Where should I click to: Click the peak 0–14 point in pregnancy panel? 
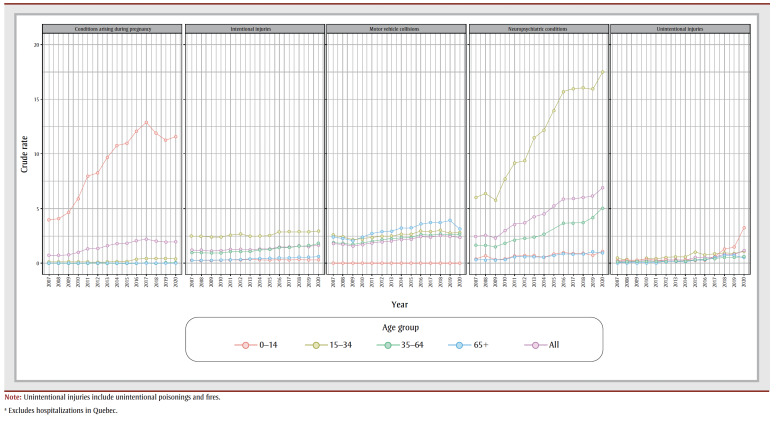point(146,123)
